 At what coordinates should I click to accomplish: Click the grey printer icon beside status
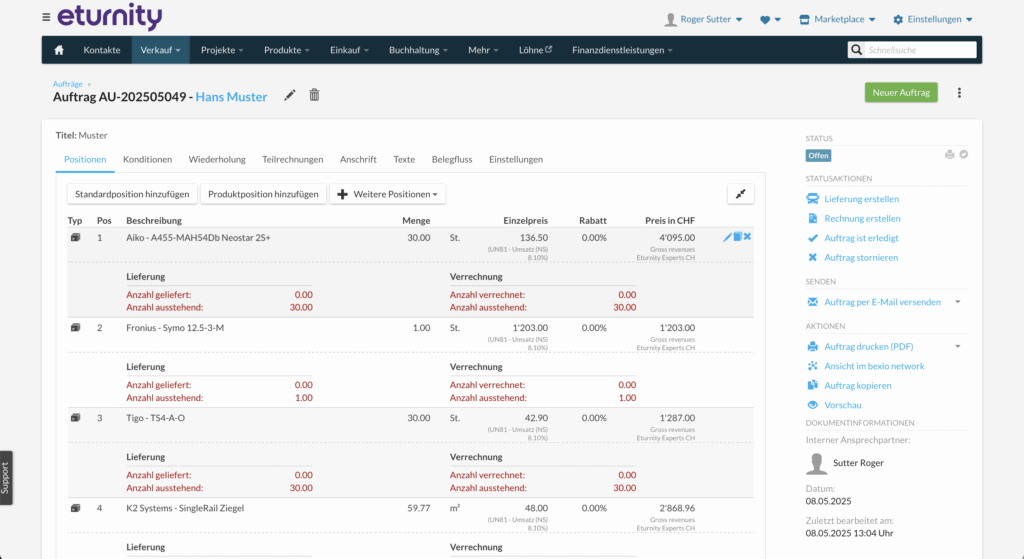click(x=949, y=155)
